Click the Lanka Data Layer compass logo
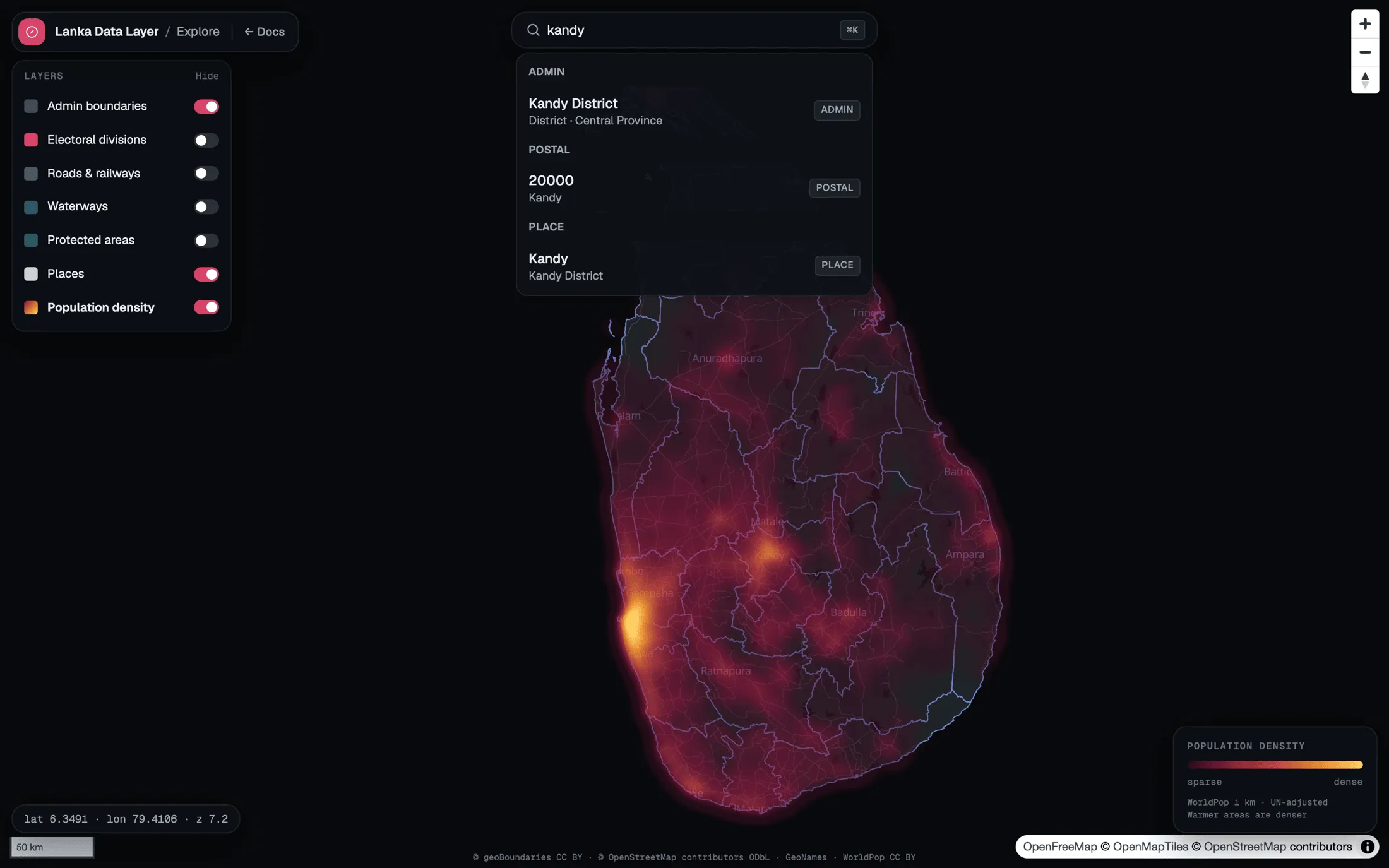 pos(32,32)
